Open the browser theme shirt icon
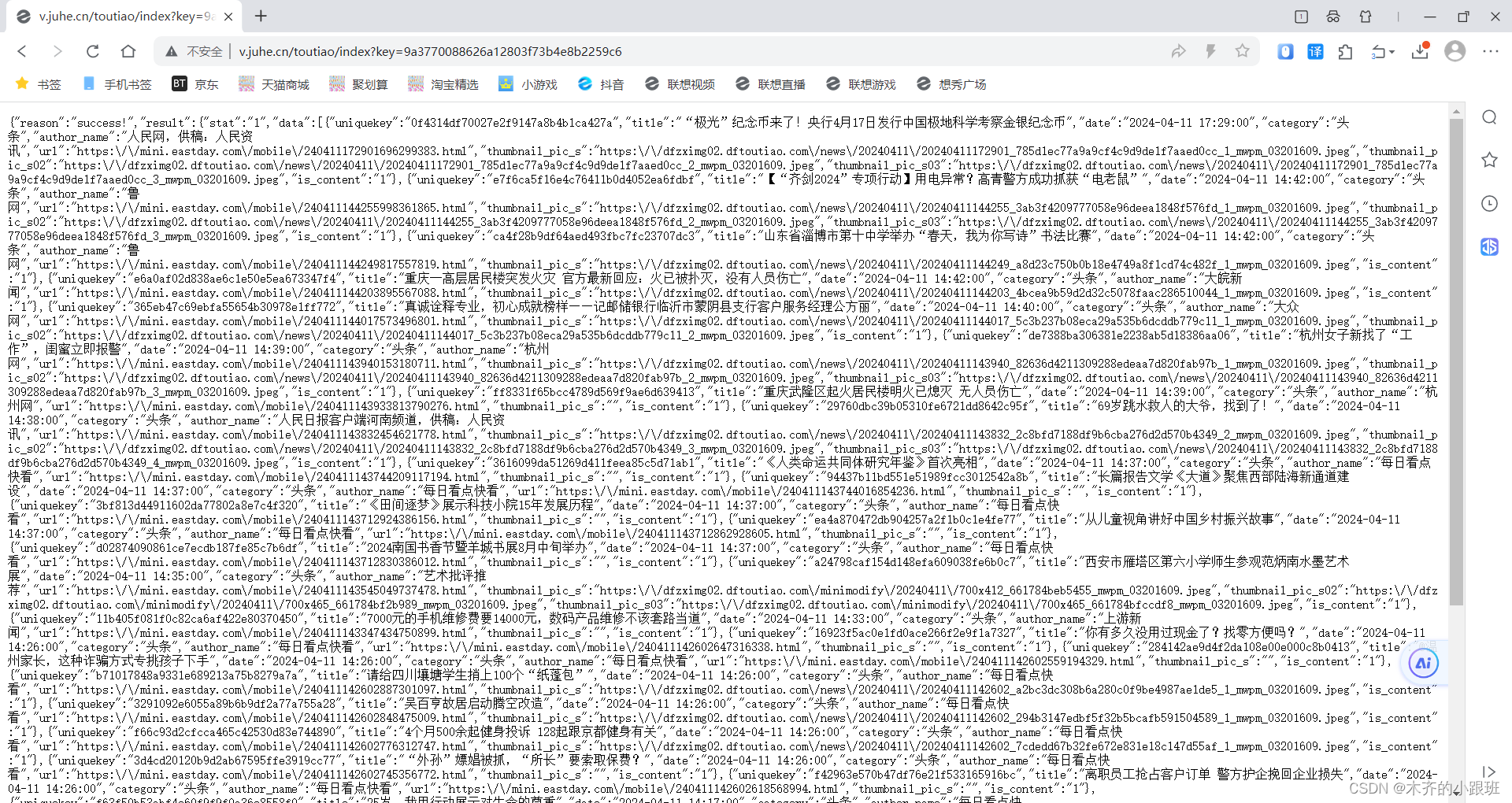Viewport: 1512px width, 803px height. tap(1366, 16)
